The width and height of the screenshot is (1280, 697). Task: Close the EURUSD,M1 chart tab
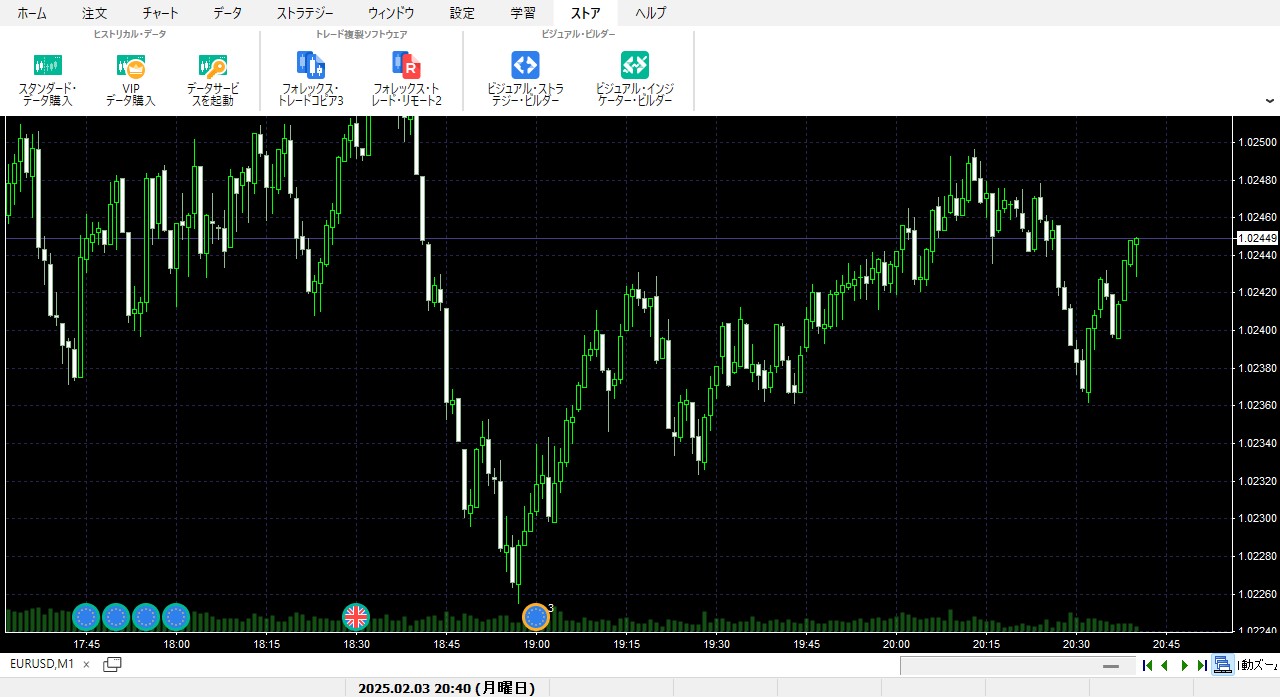point(86,664)
